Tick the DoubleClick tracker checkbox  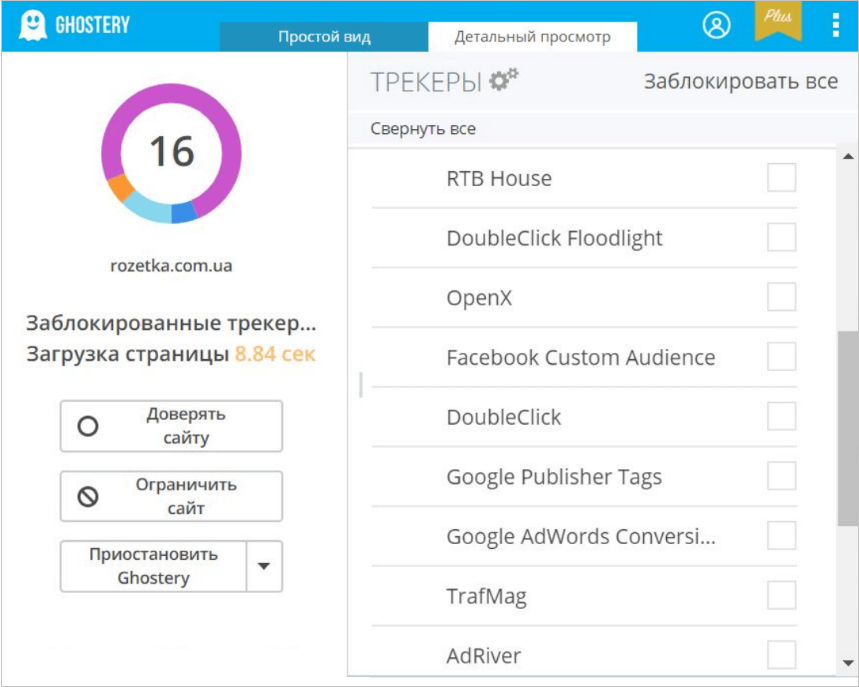(781, 416)
